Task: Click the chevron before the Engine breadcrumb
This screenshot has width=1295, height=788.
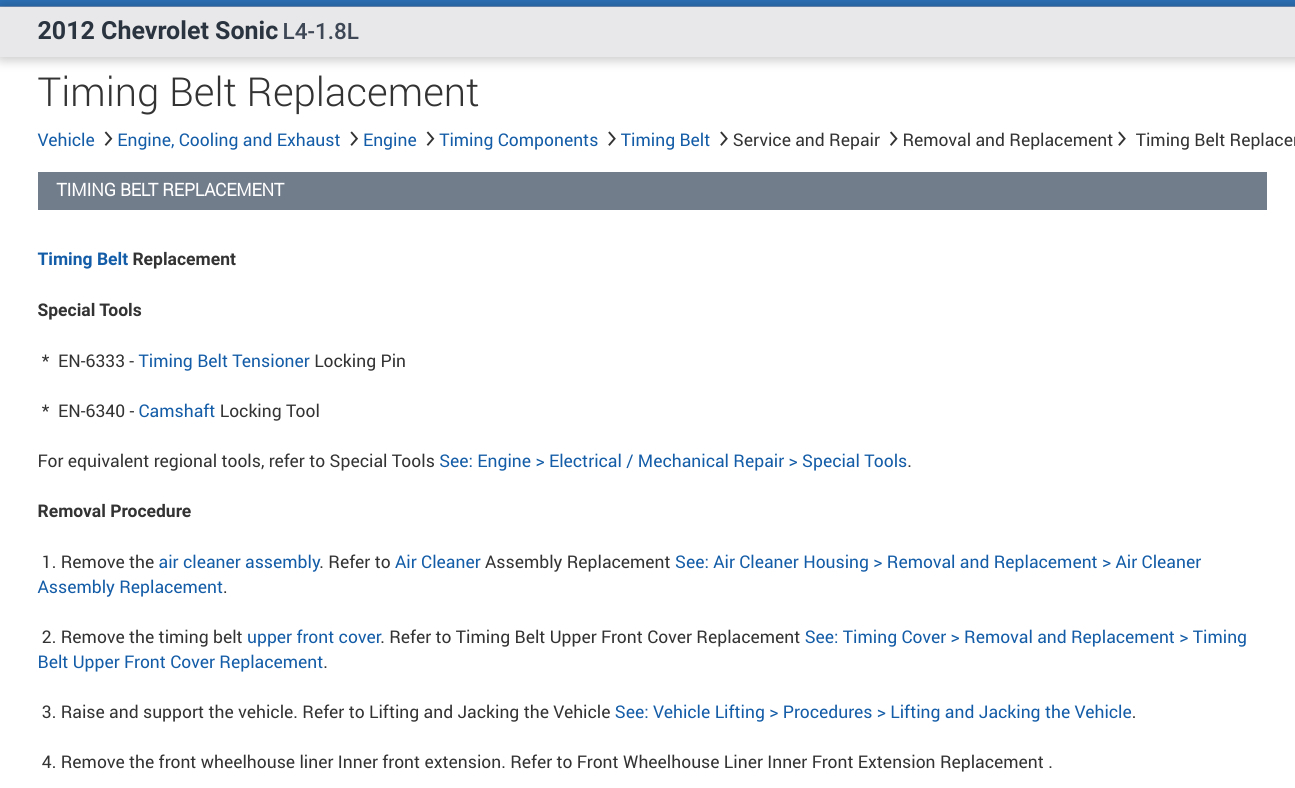Action: [x=353, y=140]
